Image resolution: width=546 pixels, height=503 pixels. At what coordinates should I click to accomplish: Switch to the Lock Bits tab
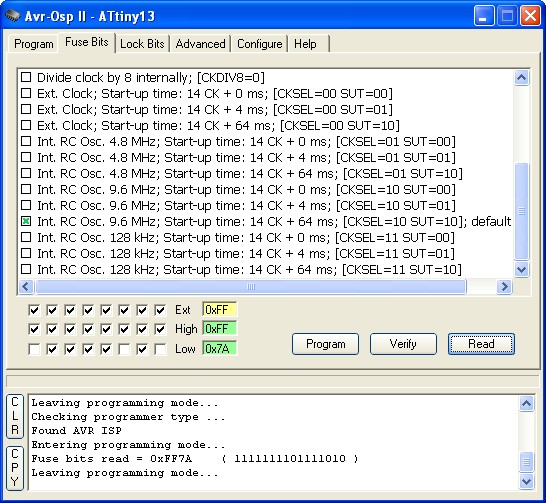pos(142,44)
